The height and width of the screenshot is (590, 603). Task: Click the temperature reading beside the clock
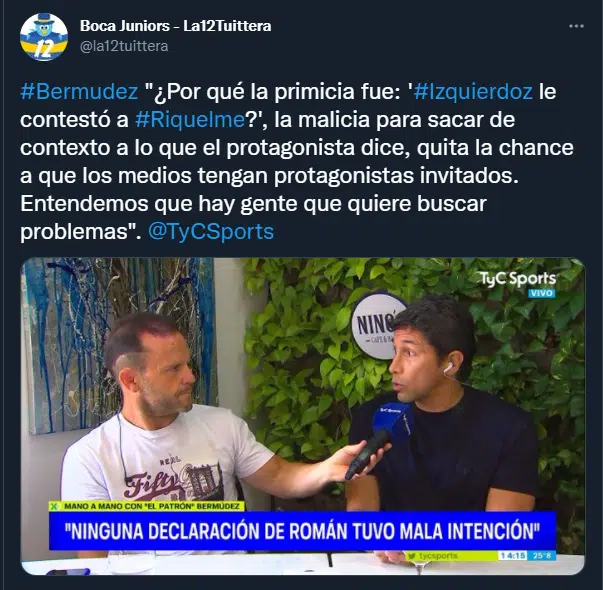point(542,555)
